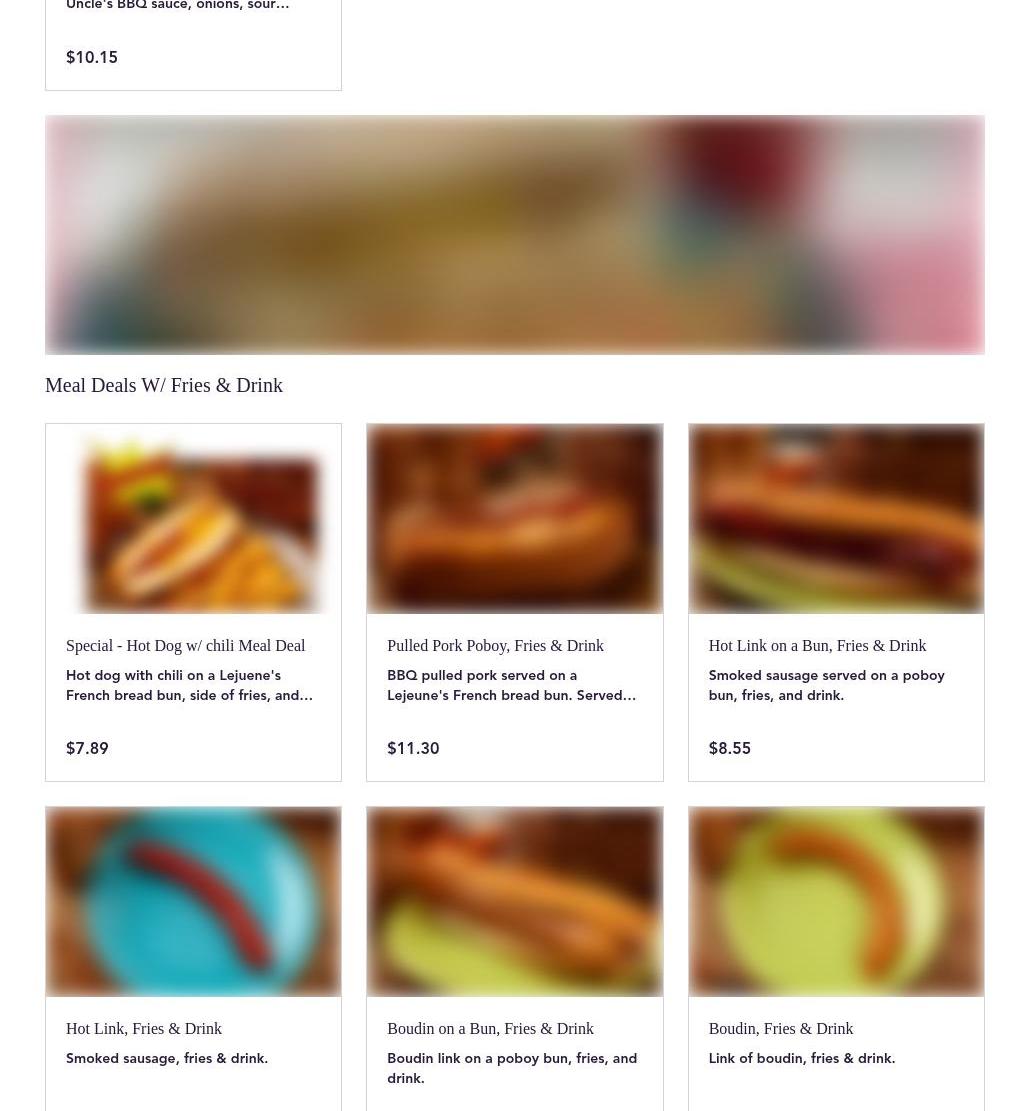
Task: Select the $8.55 hot link meal price
Action: point(730,748)
